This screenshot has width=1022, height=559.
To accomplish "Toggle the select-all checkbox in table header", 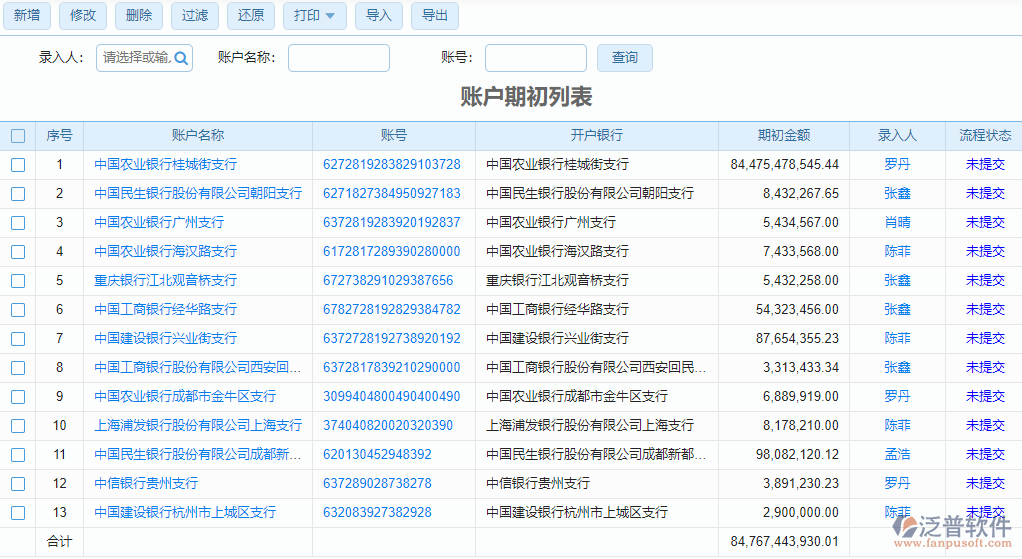I will (18, 136).
